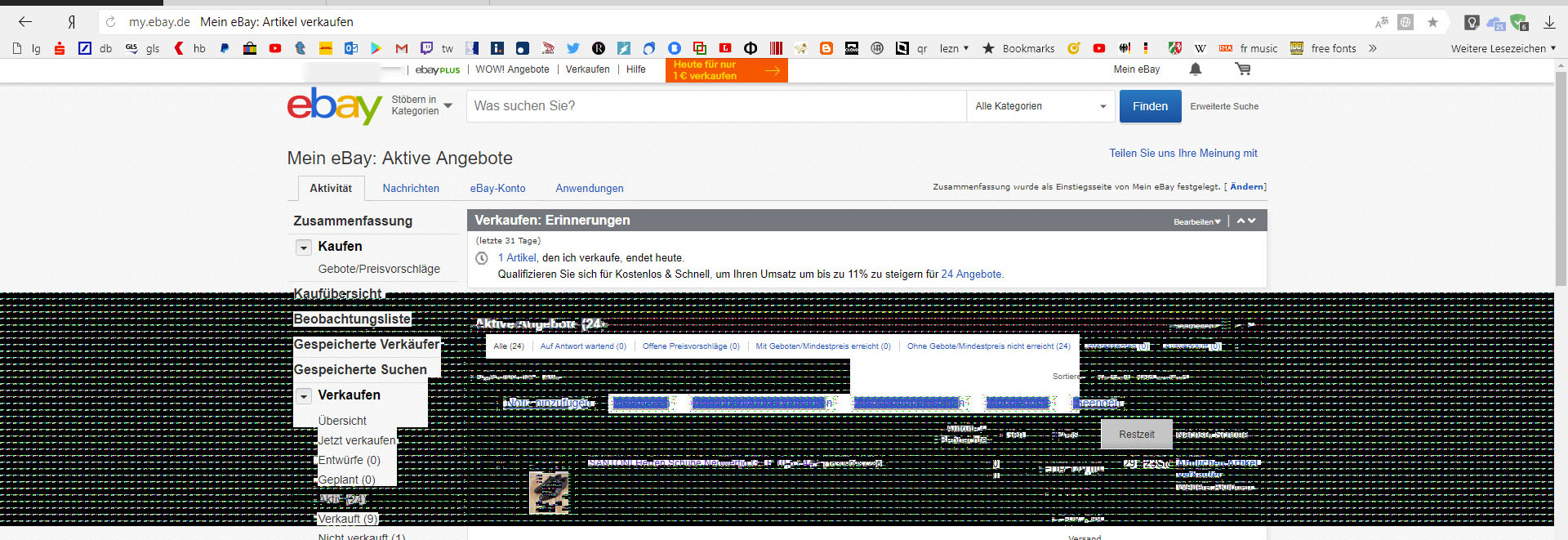Image resolution: width=1568 pixels, height=540 pixels.
Task: Click the browser address bar
Action: 735,22
